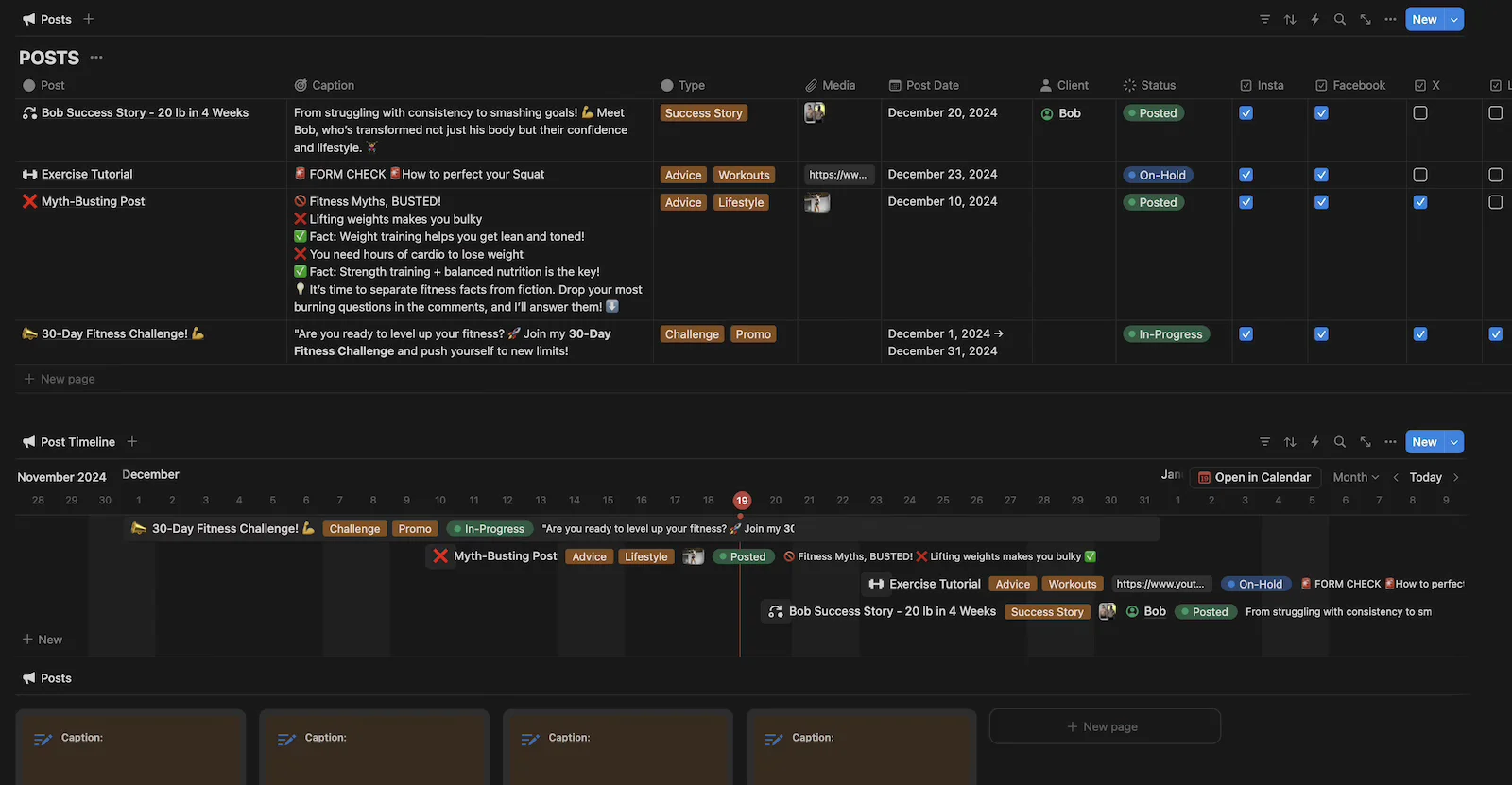This screenshot has width=1512, height=785.
Task: Click the Media column header
Action: 830,85
